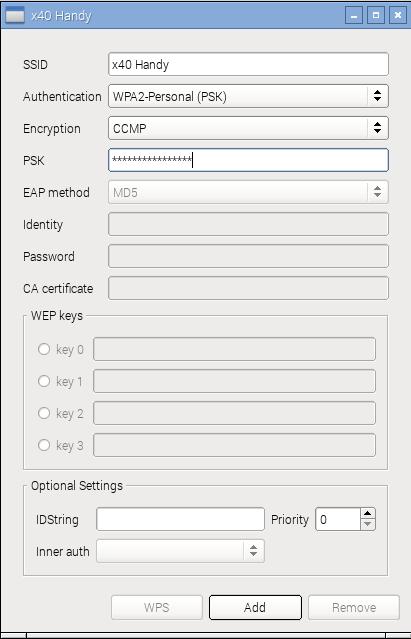
Task: Click the IDString input field
Action: pos(180,519)
